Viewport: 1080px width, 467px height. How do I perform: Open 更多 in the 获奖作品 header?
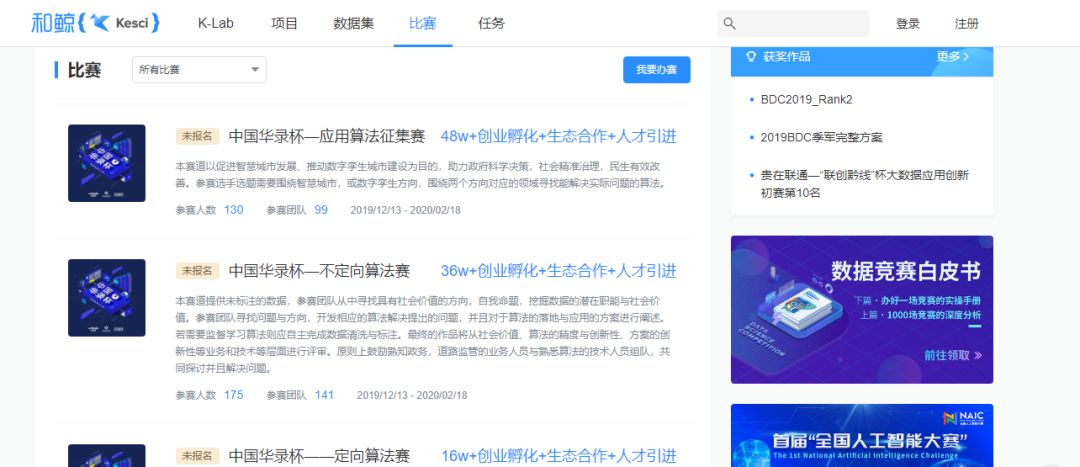coord(953,56)
